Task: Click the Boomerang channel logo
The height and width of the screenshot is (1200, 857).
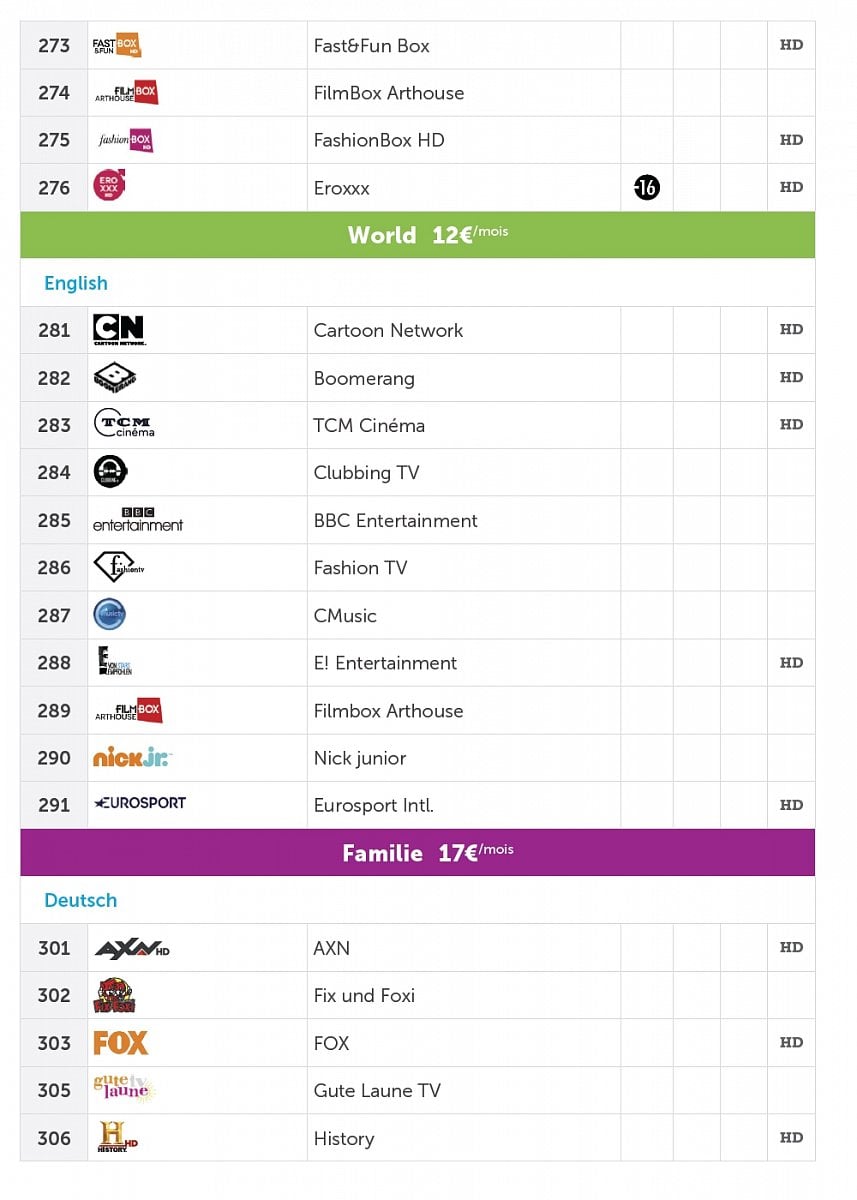Action: 114,378
